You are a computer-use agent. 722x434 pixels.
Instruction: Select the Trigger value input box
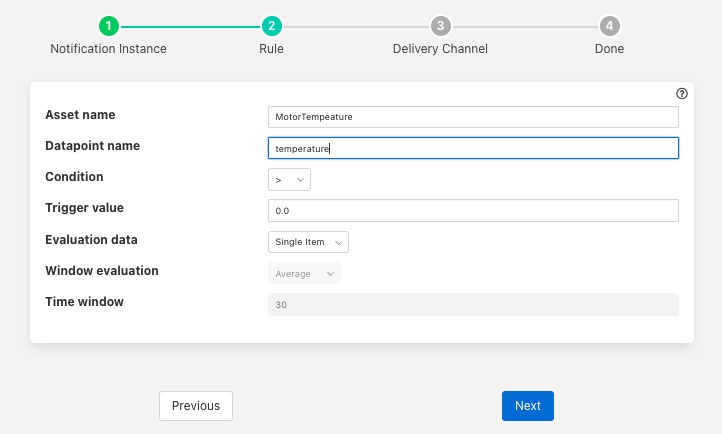click(x=473, y=211)
